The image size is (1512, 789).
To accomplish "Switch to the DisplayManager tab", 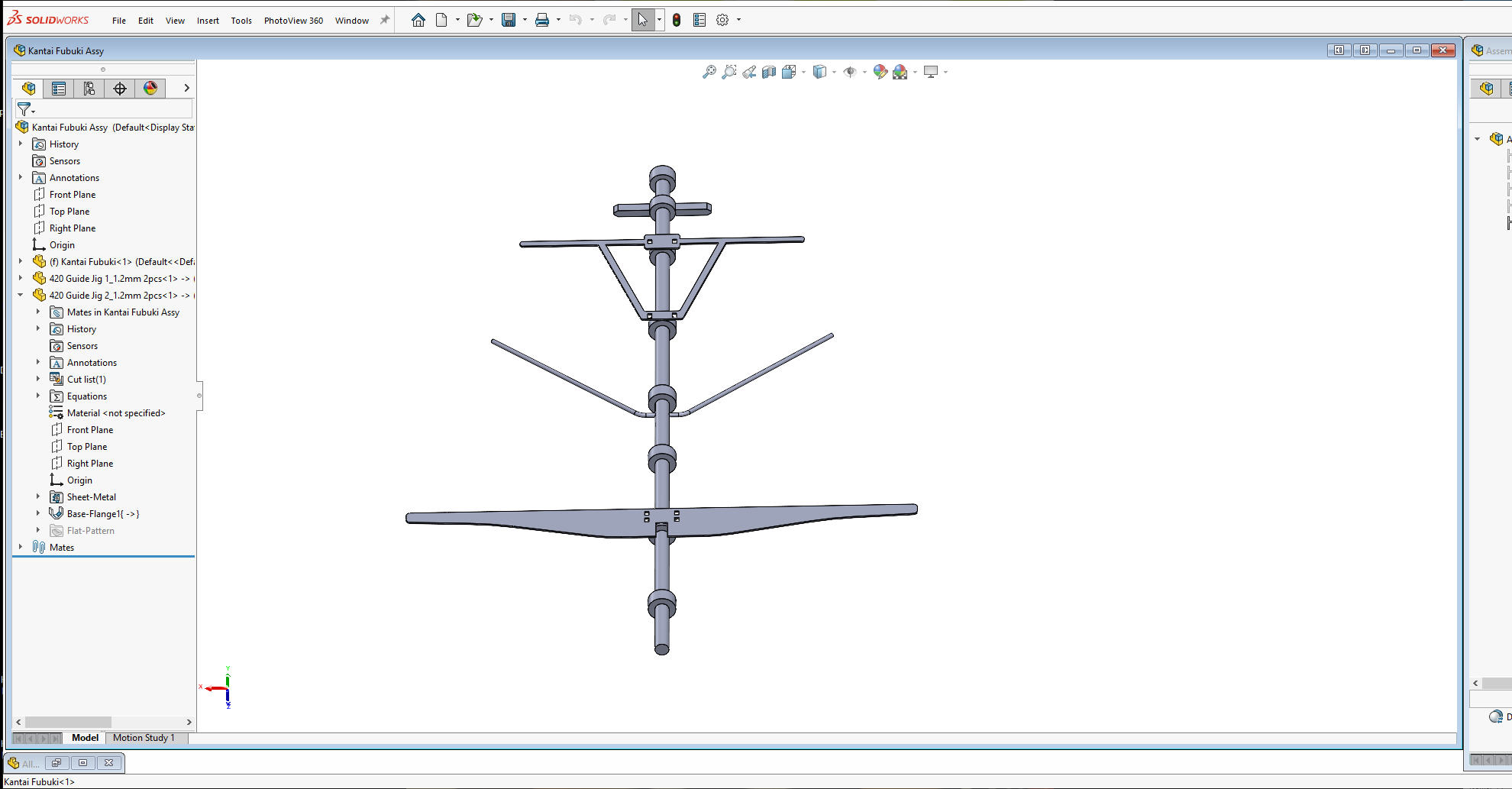I will coord(150,89).
